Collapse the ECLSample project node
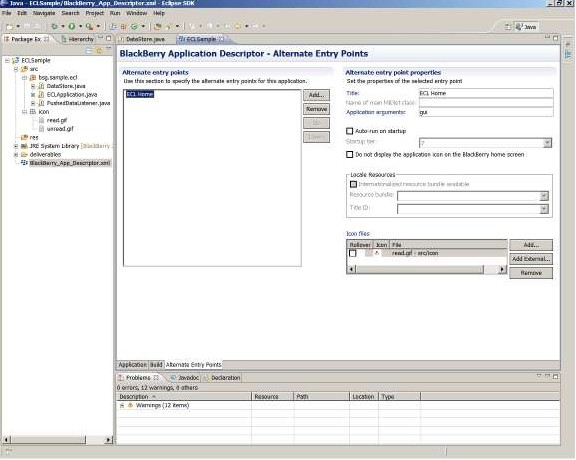576x460 pixels. coord(7,60)
